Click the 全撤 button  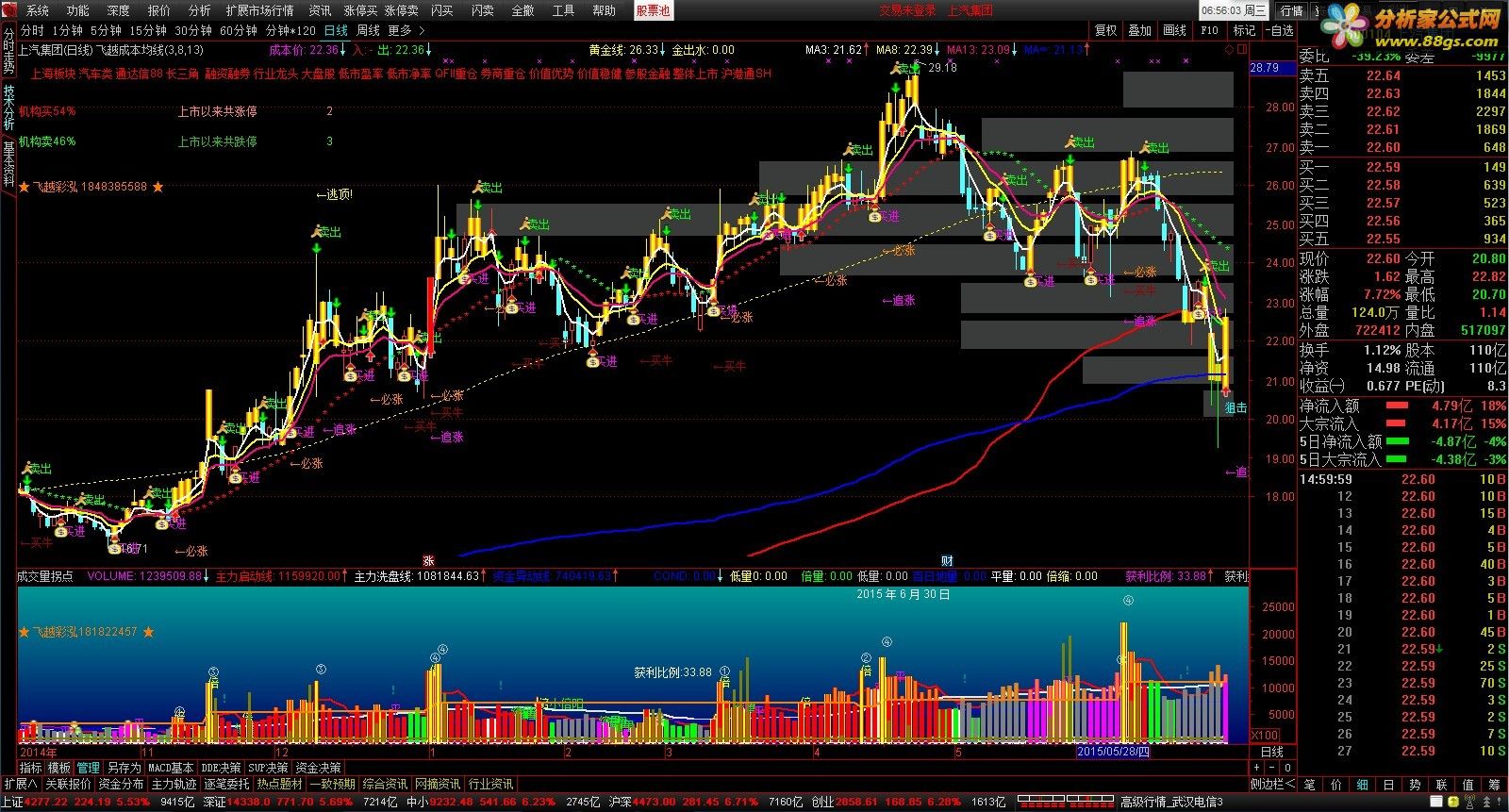[522, 10]
